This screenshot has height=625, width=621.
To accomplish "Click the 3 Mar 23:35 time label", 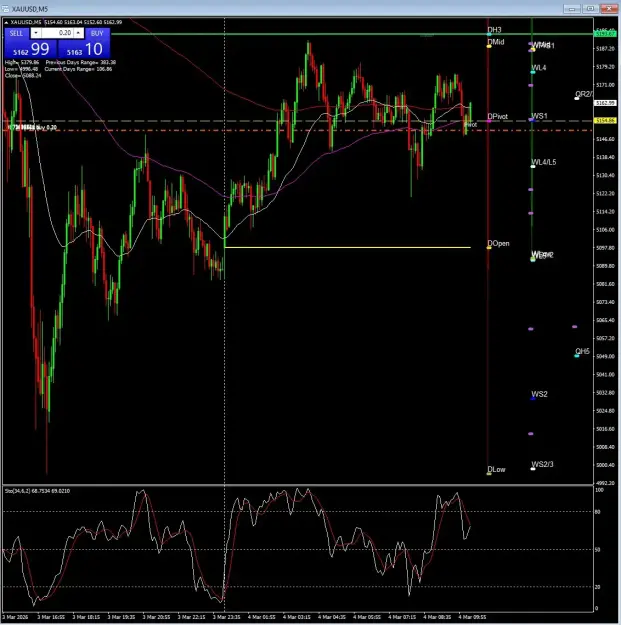I will tap(226, 617).
